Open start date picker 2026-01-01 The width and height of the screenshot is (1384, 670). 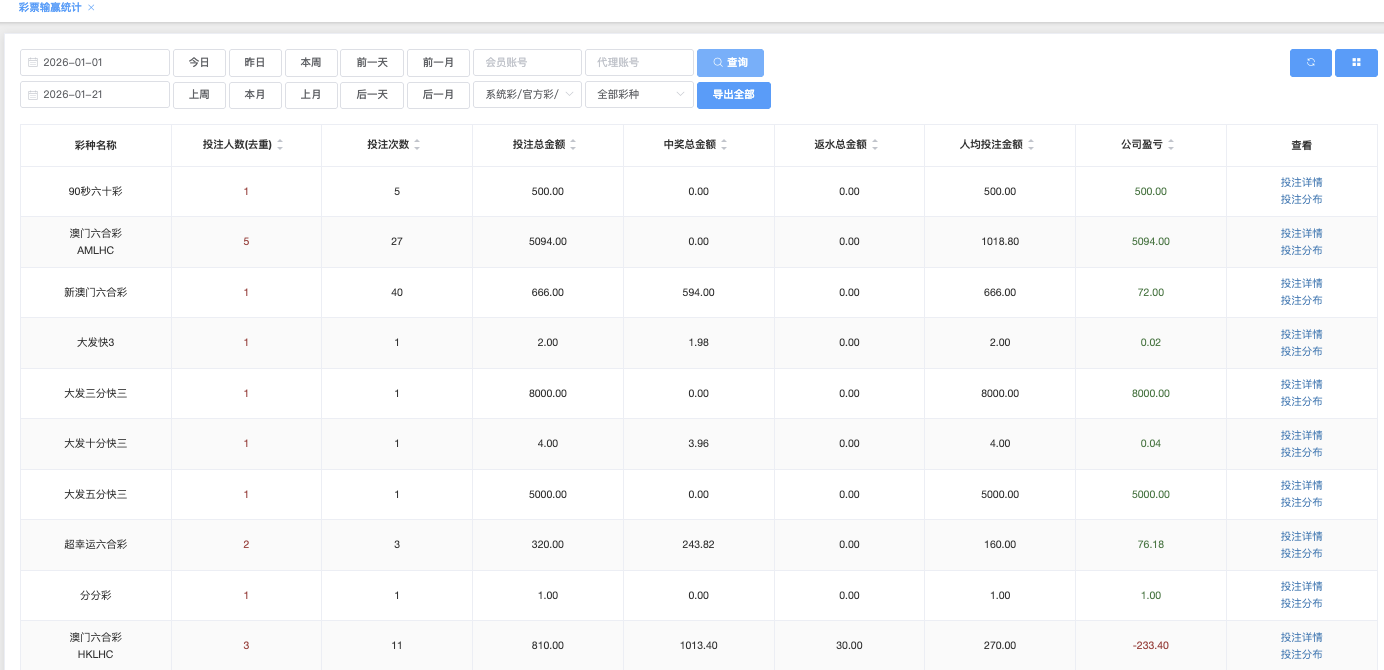pos(95,63)
